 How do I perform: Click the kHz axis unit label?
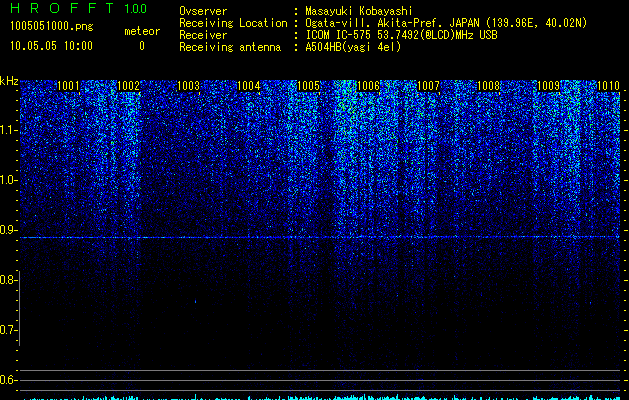pyautogui.click(x=9, y=81)
